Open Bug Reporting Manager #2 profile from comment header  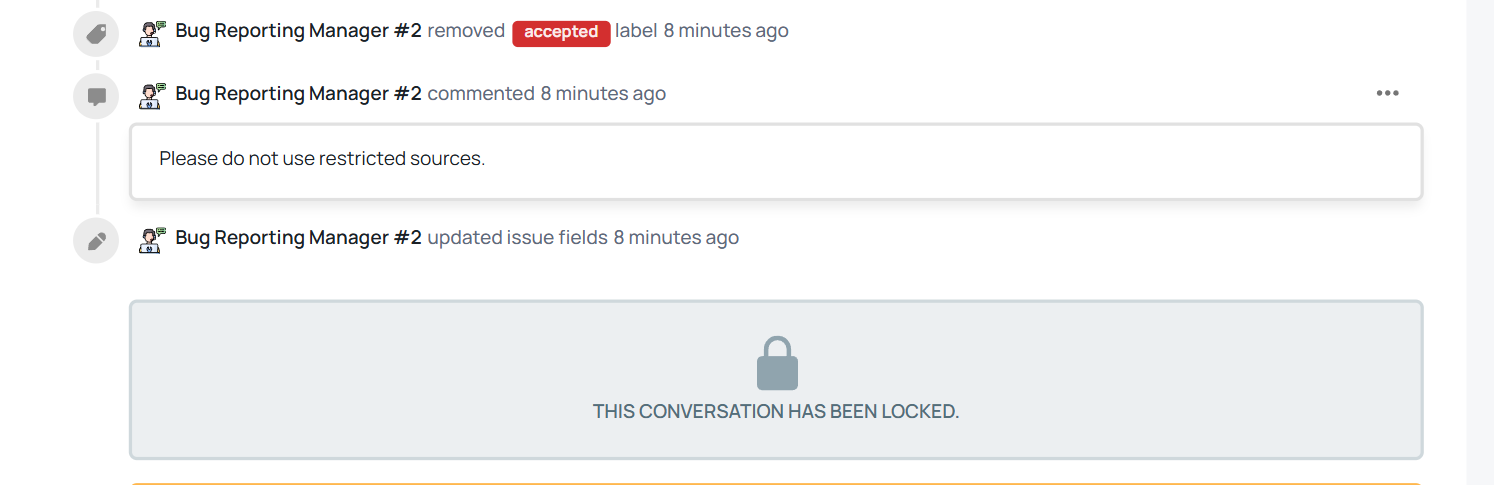[299, 94]
